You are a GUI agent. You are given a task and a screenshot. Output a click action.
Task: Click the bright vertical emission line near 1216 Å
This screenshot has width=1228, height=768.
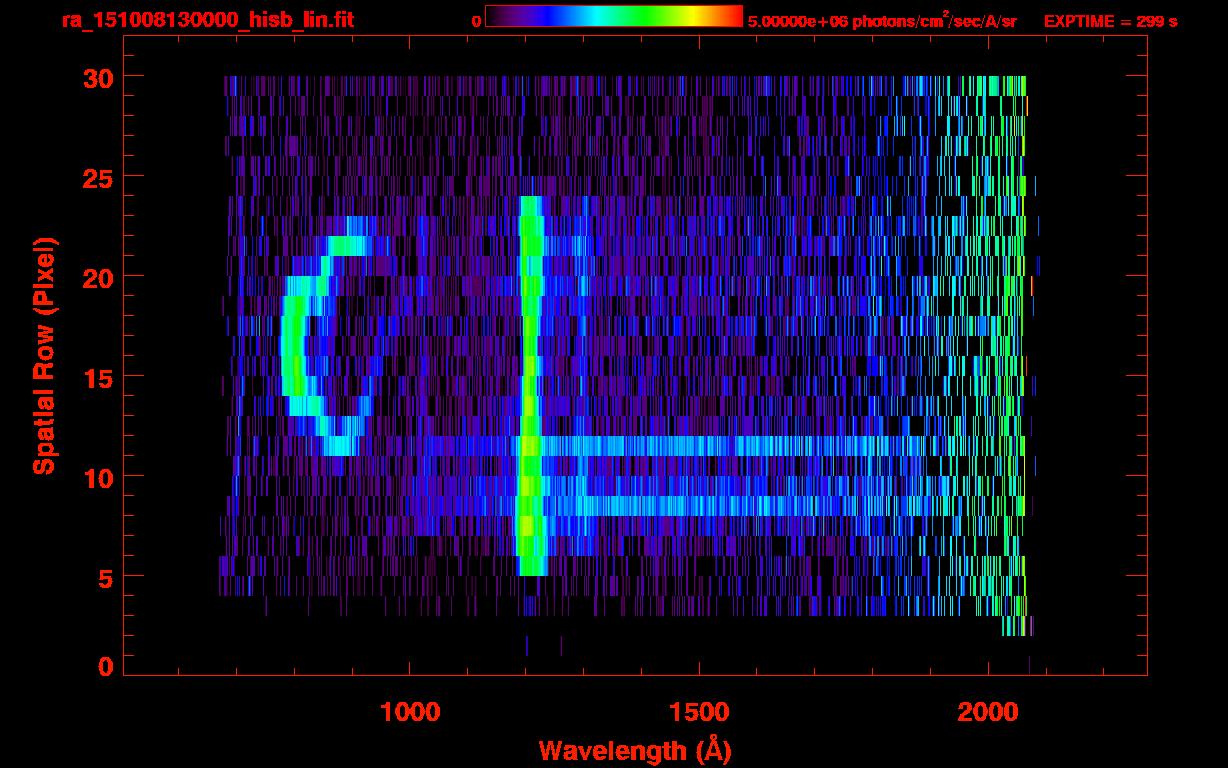[531, 386]
